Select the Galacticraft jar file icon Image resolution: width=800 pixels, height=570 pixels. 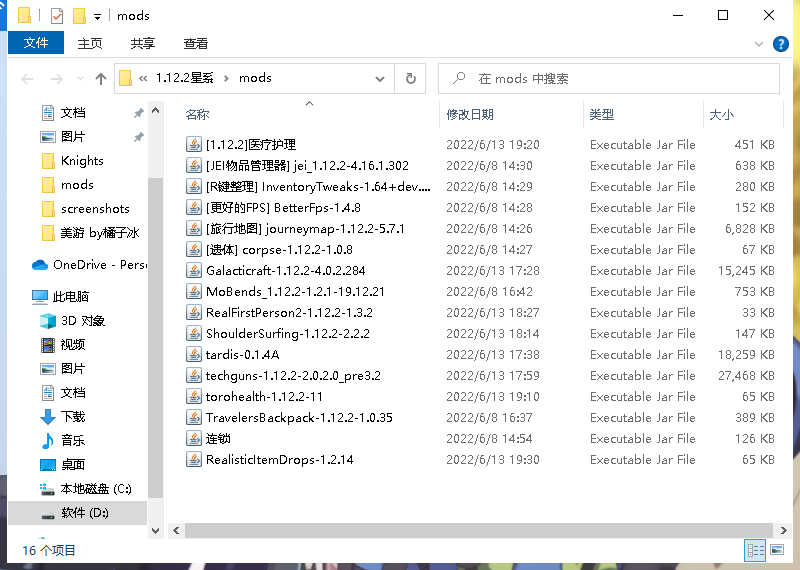pyautogui.click(x=193, y=270)
